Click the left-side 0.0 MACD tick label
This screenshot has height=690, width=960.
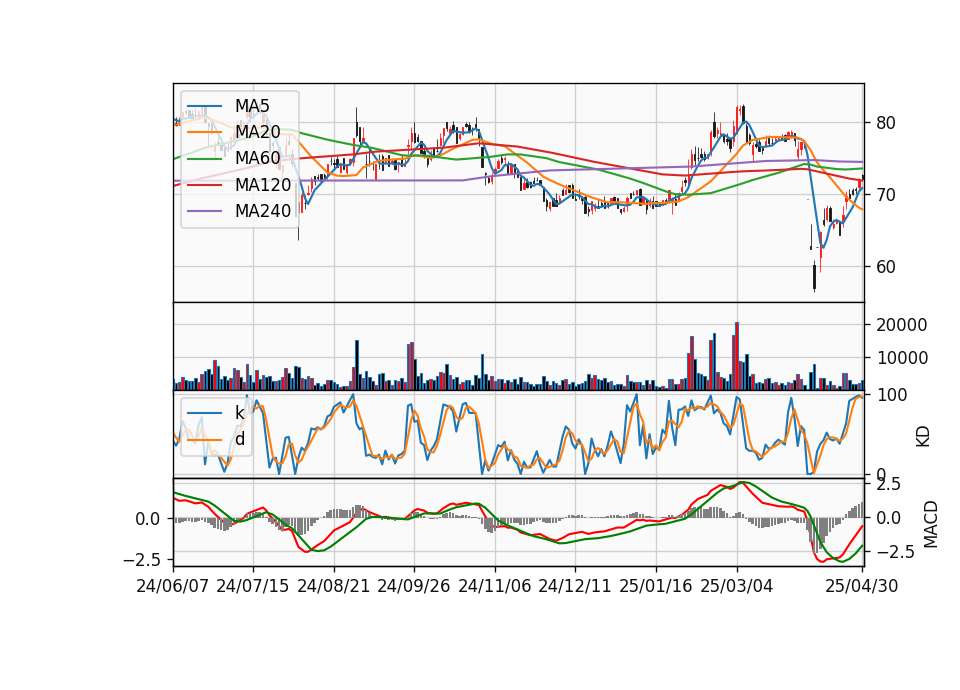pyautogui.click(x=148, y=519)
